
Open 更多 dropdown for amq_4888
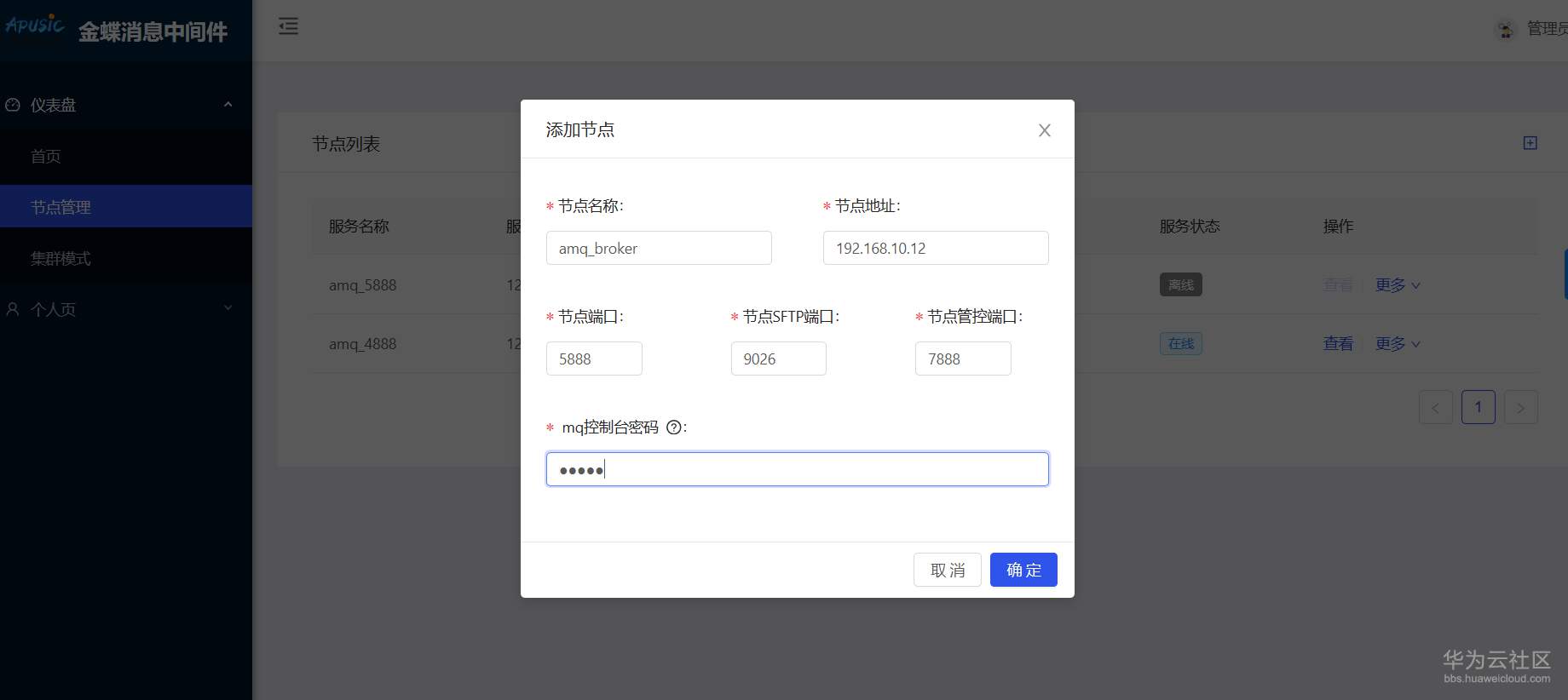tap(1398, 344)
